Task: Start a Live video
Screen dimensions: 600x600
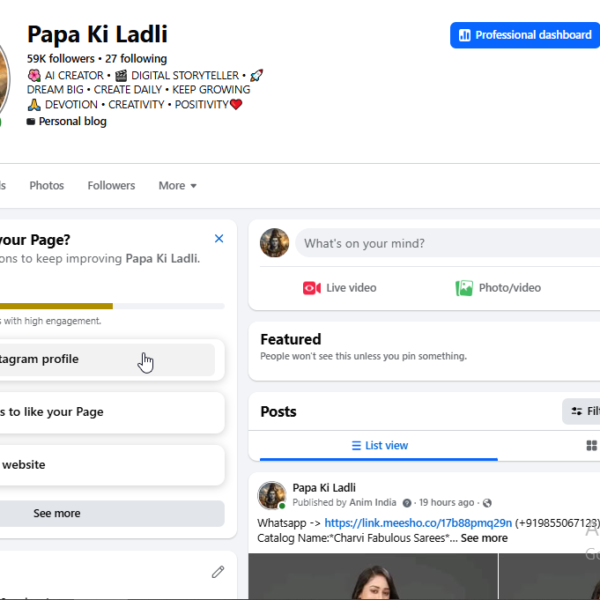Action: pyautogui.click(x=340, y=288)
